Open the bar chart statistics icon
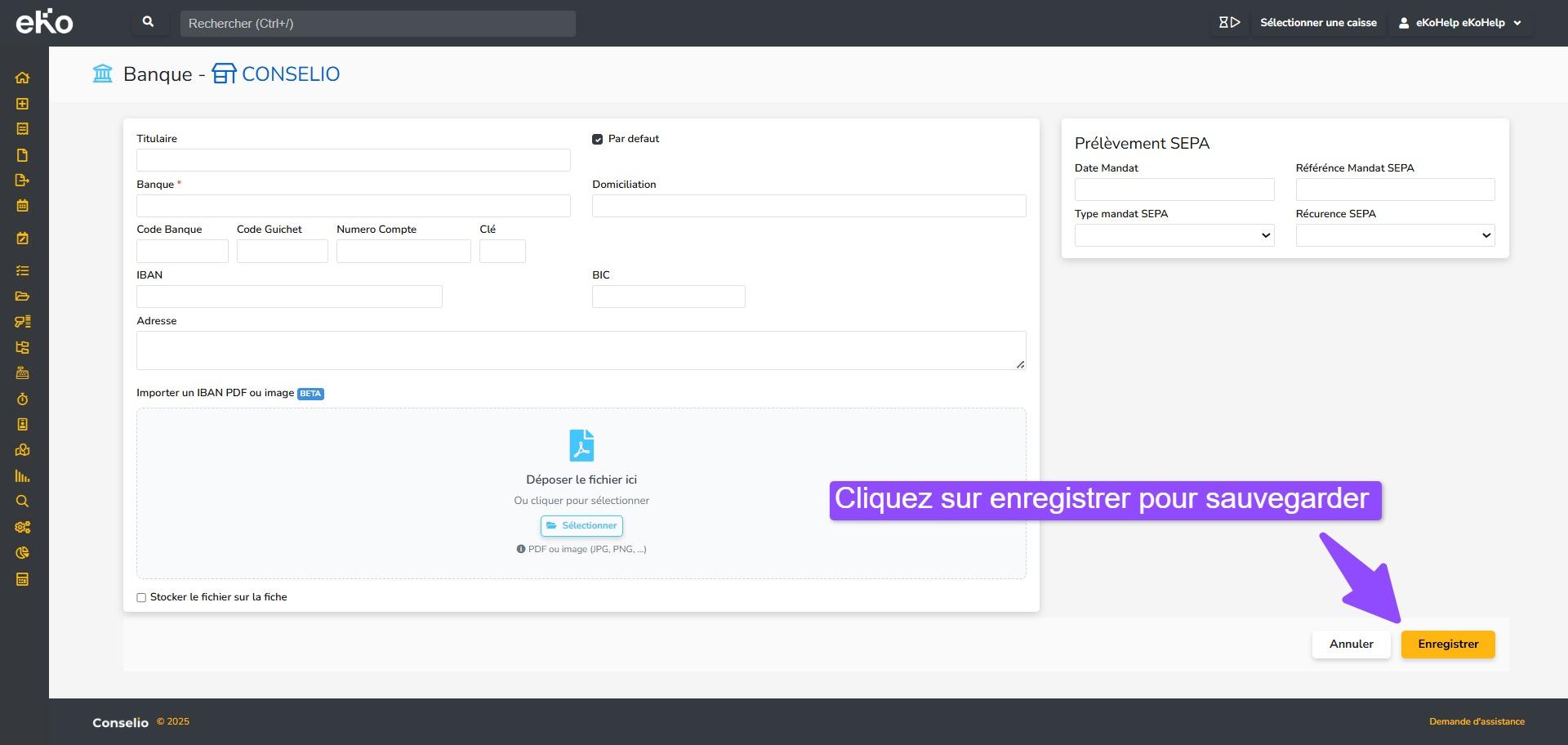 (x=22, y=476)
